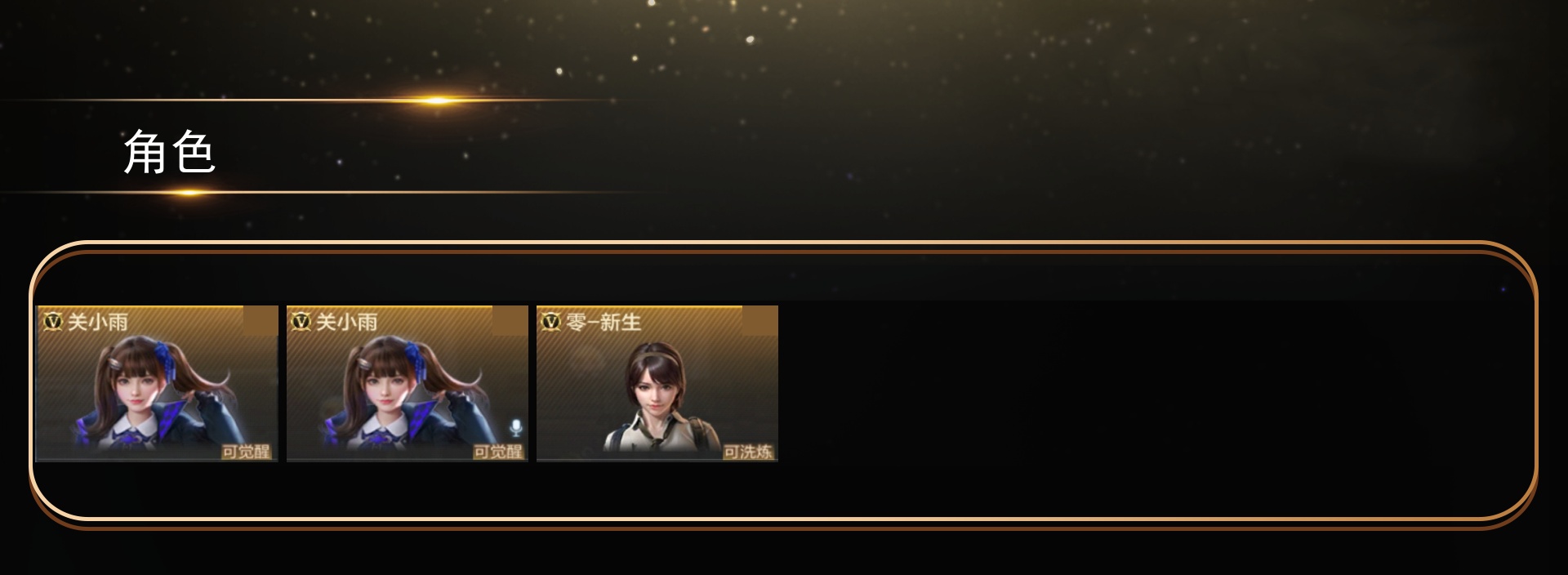Image resolution: width=1568 pixels, height=575 pixels.
Task: Click the 关小雨 name on the card with microphone
Action: [x=347, y=322]
